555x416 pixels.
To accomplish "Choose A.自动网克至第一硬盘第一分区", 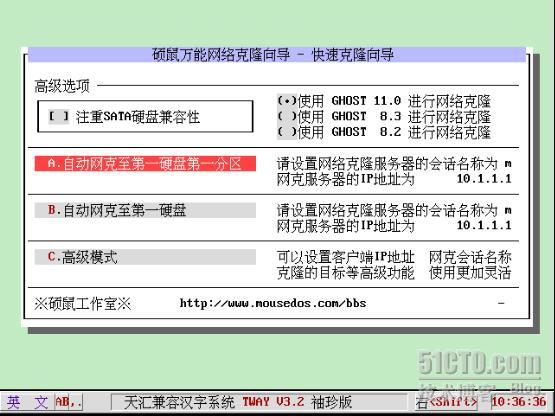I will tap(145, 164).
